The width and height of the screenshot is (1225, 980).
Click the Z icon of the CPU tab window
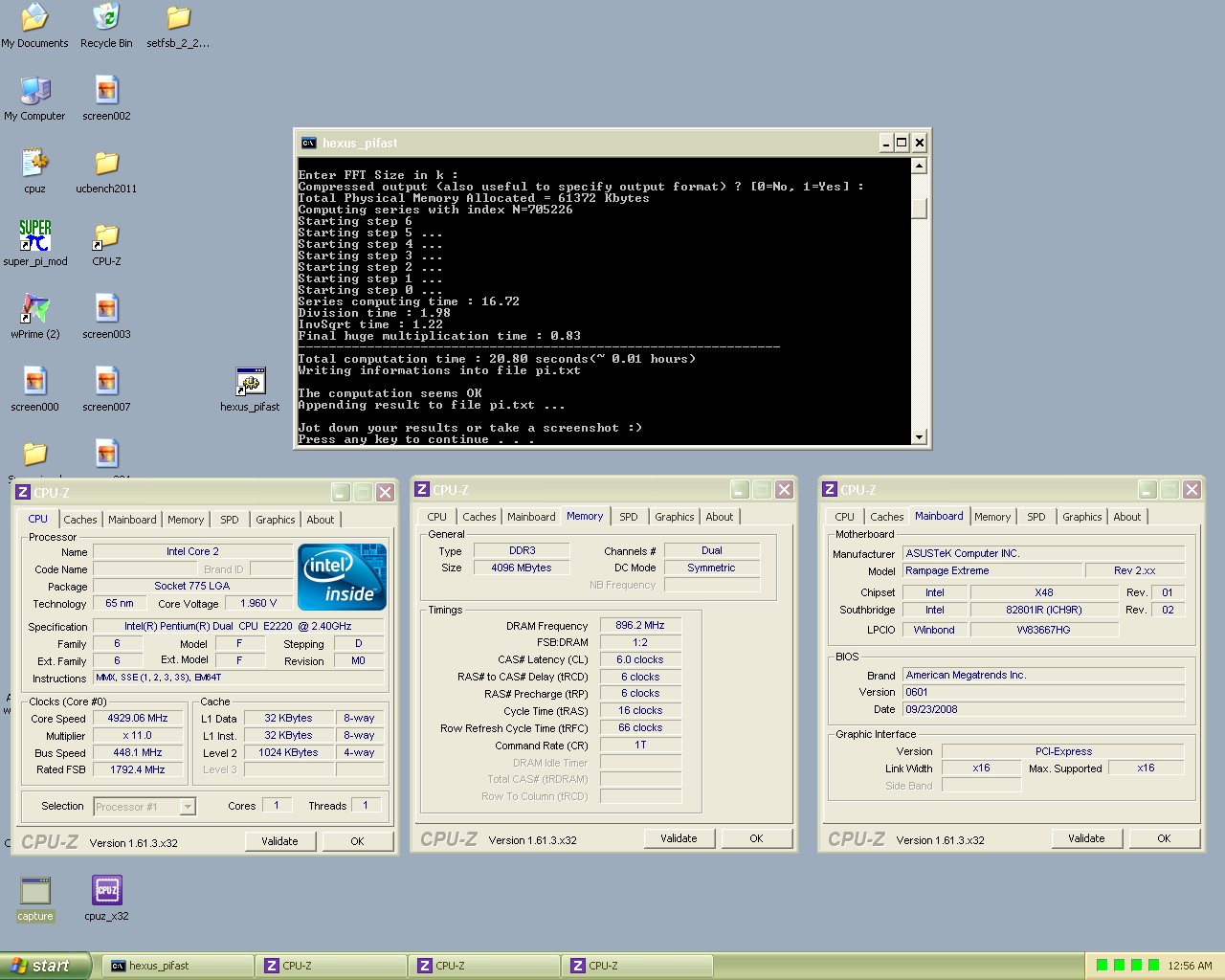pos(23,493)
